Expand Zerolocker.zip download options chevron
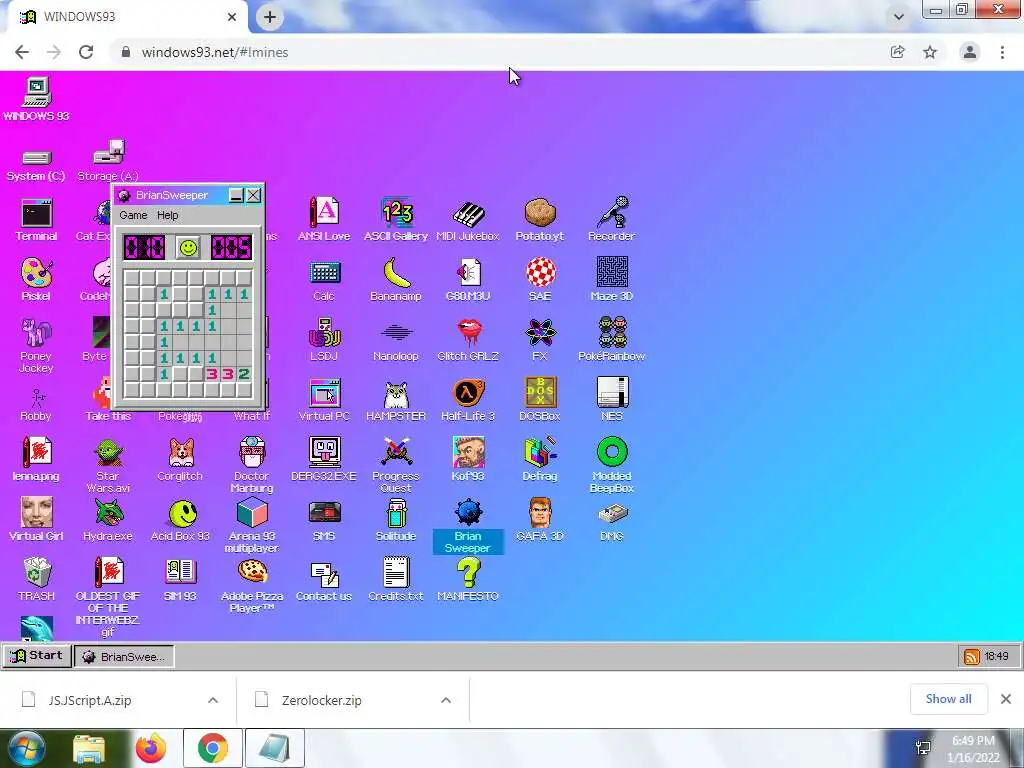The height and width of the screenshot is (768, 1024). tap(446, 700)
